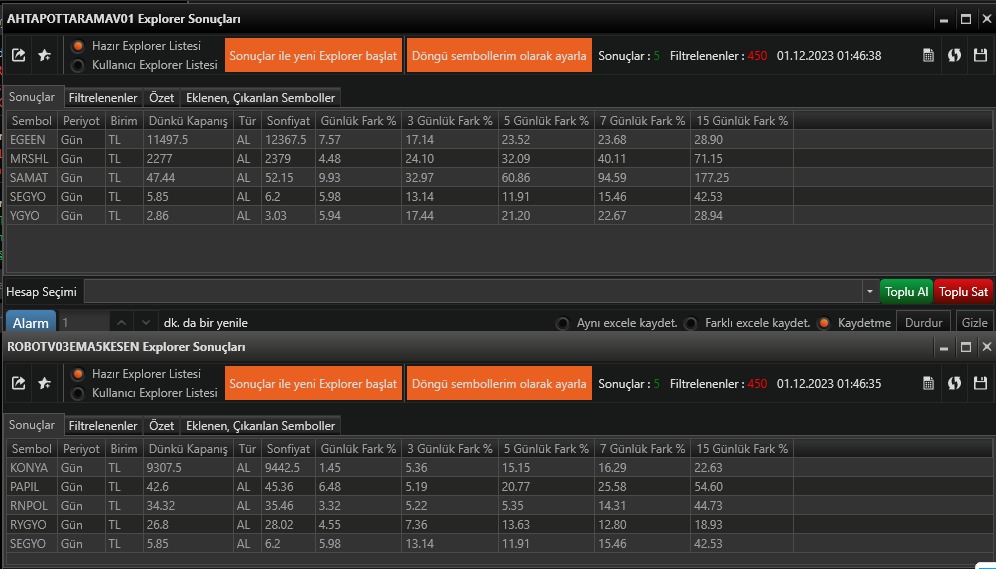Decrease refresh minutes with down arrow
The width and height of the screenshot is (996, 569).
click(145, 323)
